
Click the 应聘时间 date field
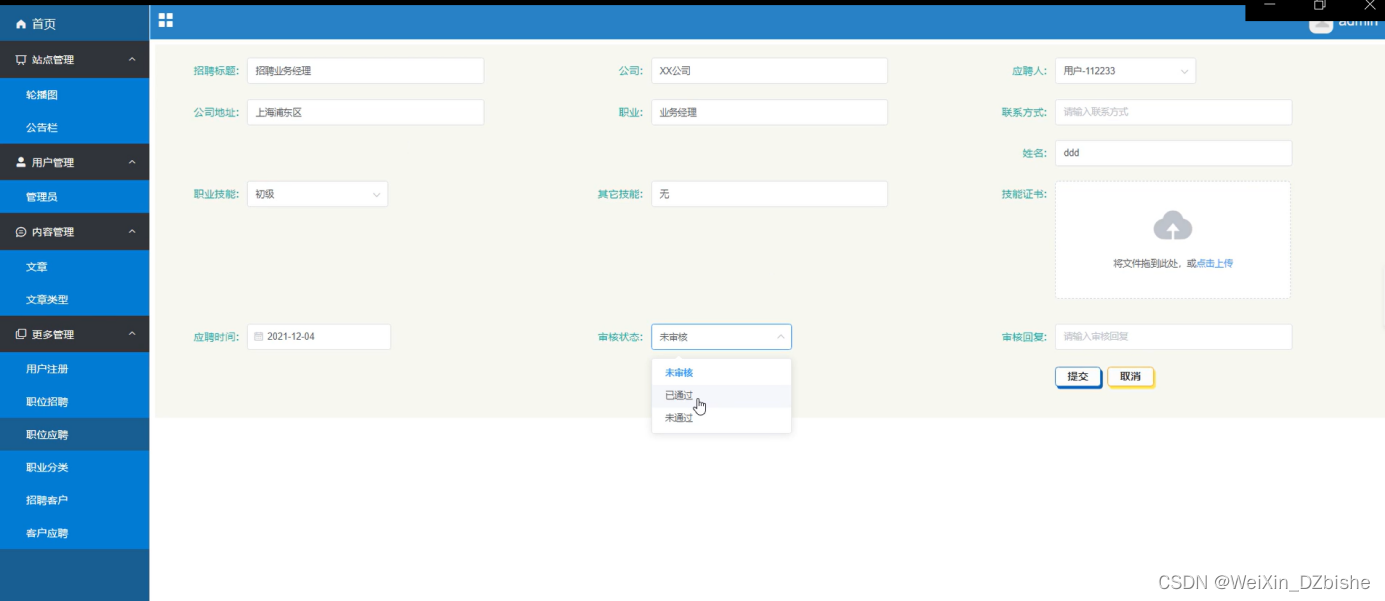pyautogui.click(x=319, y=337)
